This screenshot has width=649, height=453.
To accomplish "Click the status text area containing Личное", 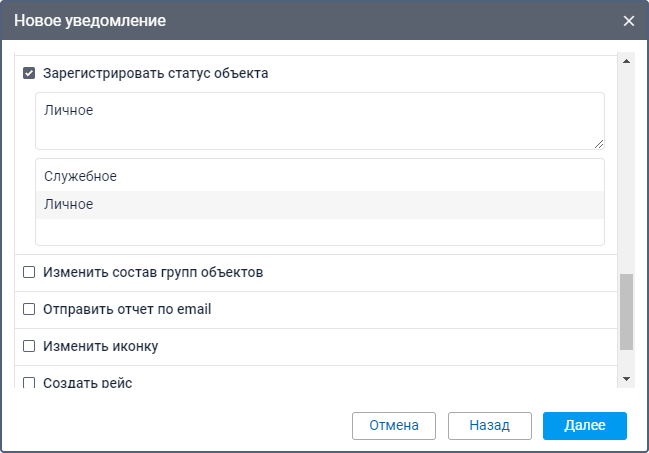I will 319,120.
